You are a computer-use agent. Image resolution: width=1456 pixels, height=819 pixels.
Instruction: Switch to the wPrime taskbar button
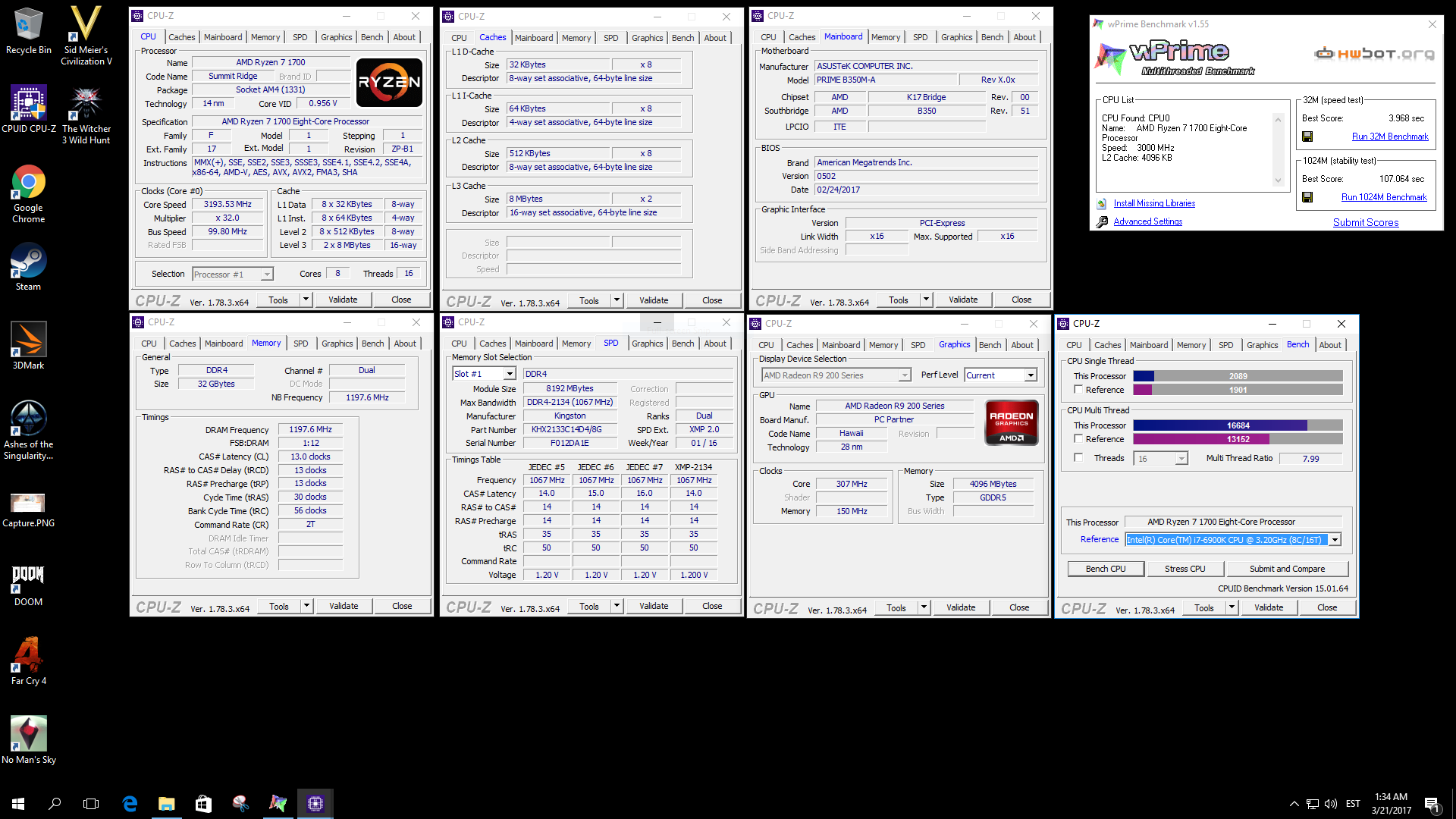(x=278, y=803)
